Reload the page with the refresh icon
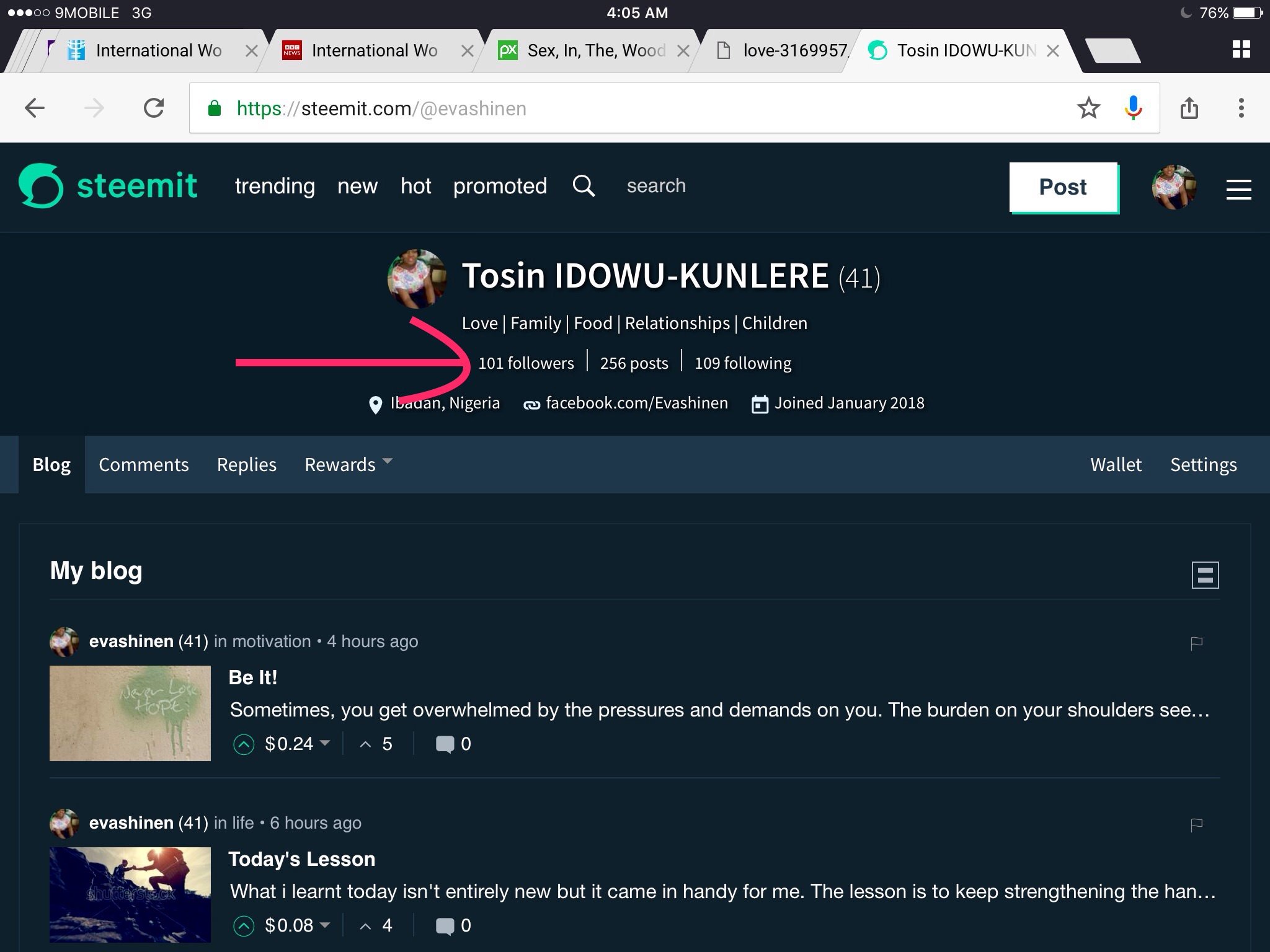This screenshot has width=1270, height=952. click(x=154, y=108)
